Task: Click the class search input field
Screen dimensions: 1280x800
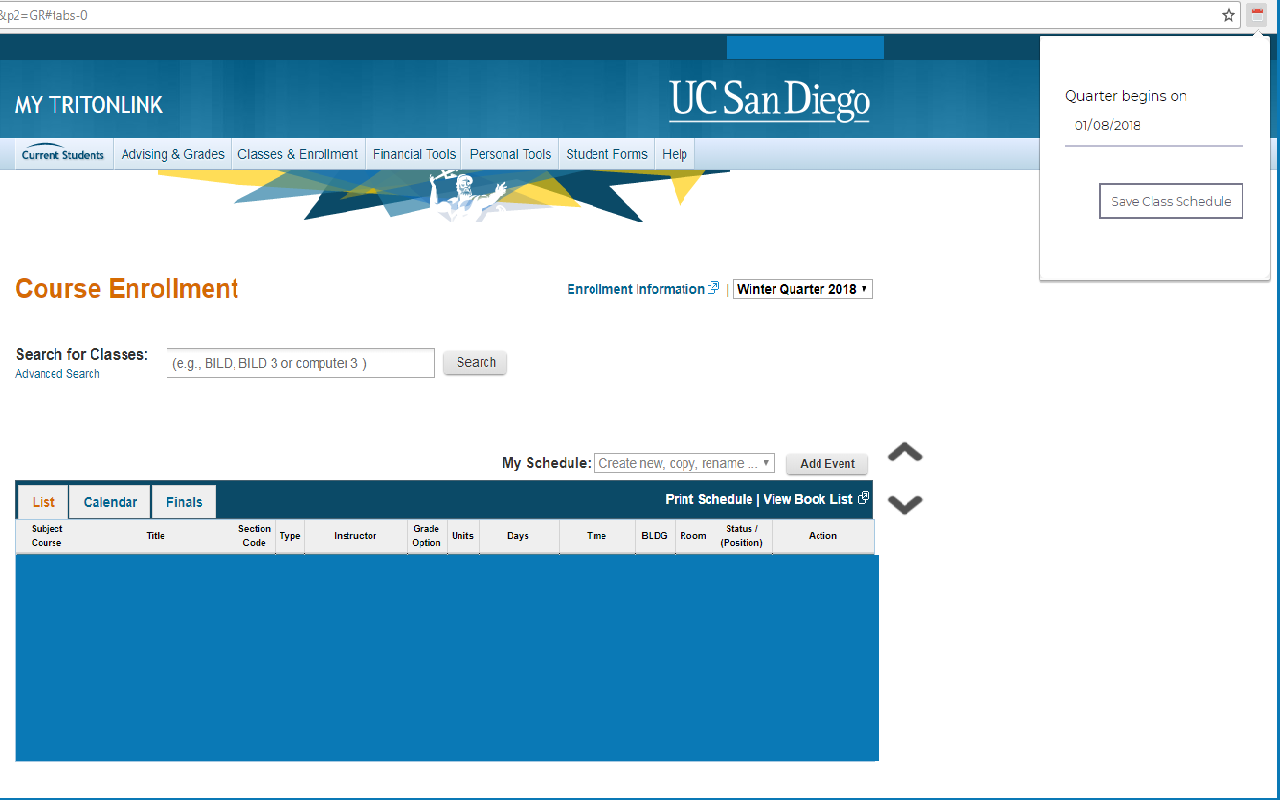Action: click(300, 362)
